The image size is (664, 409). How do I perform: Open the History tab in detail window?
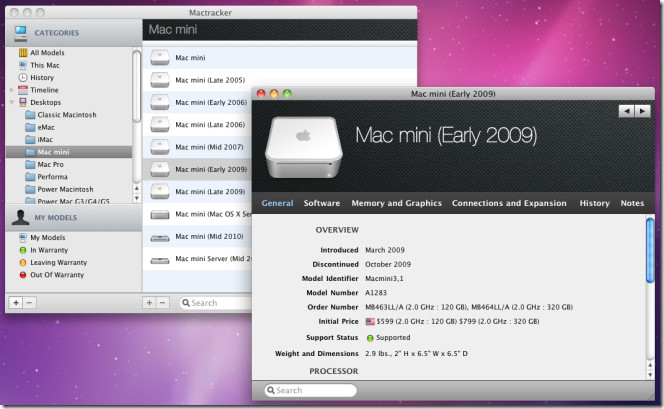(595, 203)
